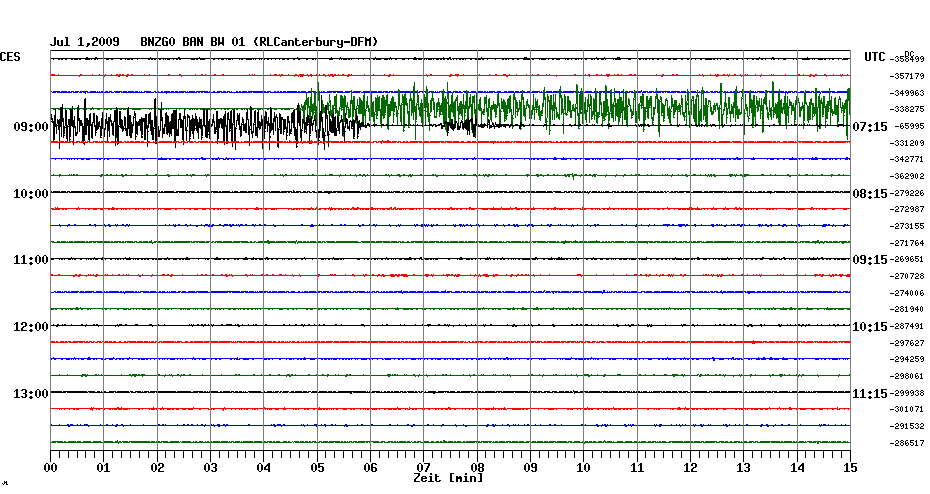Click the minute 00 tick label on bottom axis
This screenshot has height=494, width=930.
[x=51, y=467]
